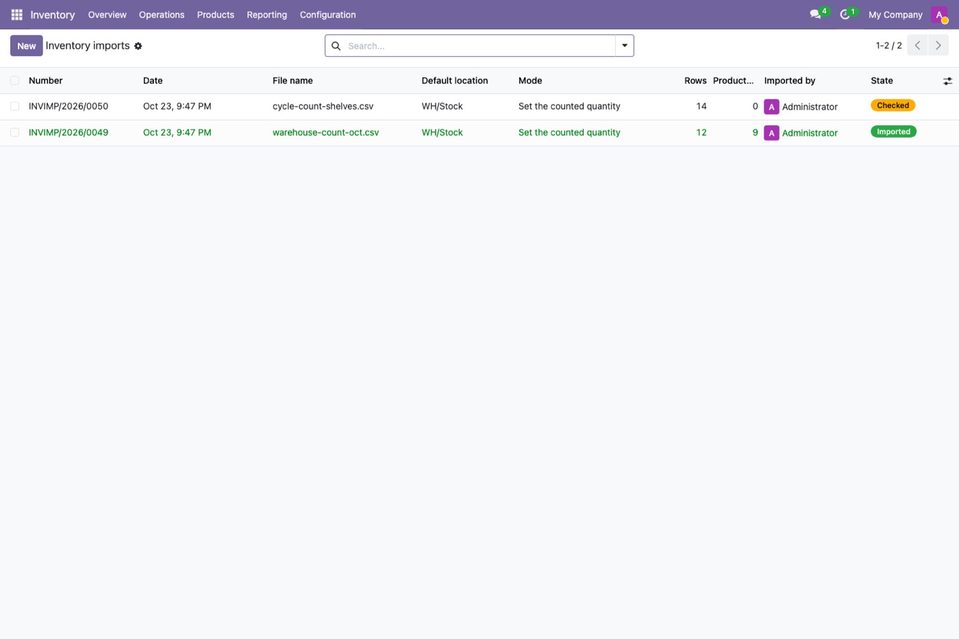Focus the Search input field
The image size is (959, 639).
[478, 46]
